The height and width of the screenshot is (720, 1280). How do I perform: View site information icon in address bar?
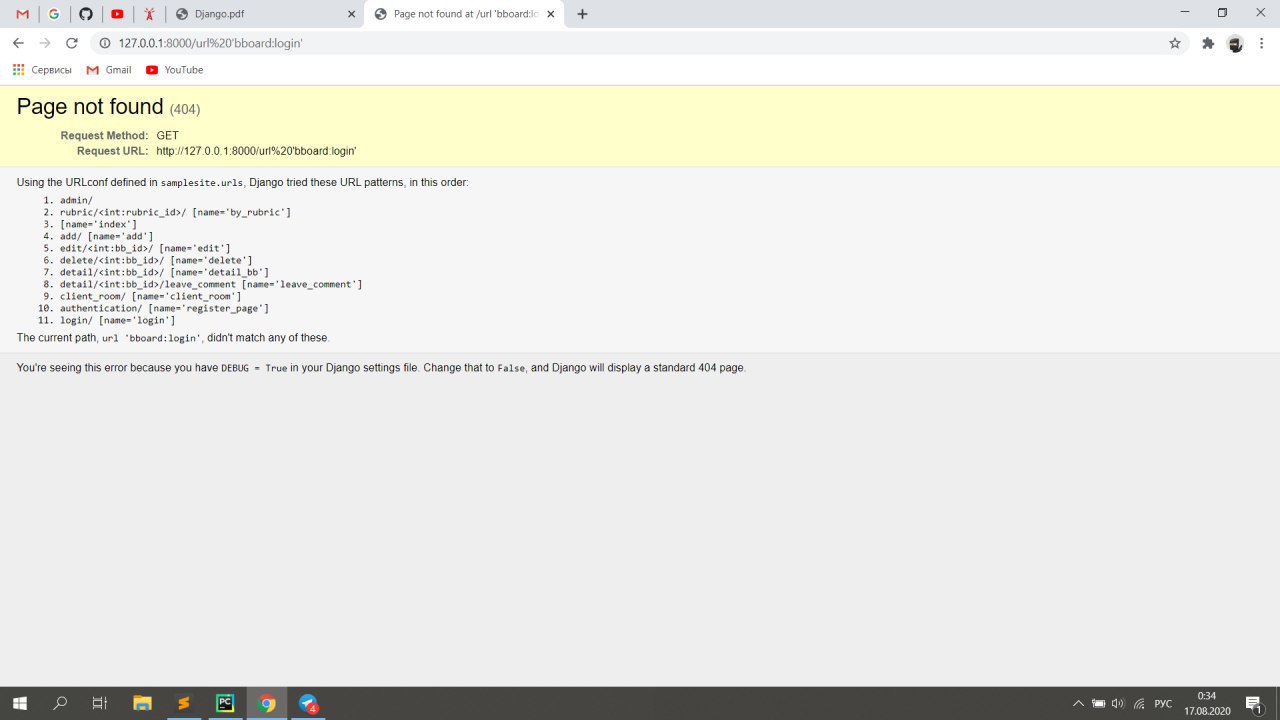(x=104, y=43)
